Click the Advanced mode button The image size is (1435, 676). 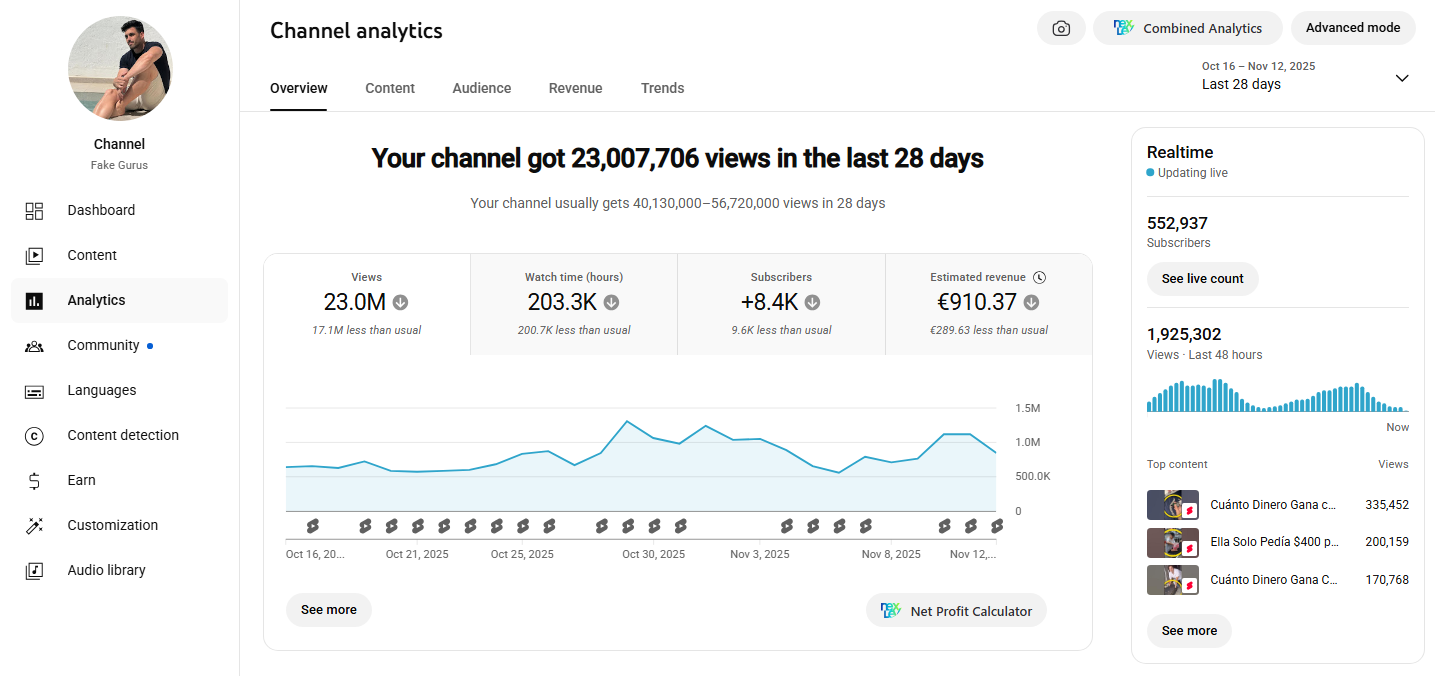(1353, 28)
